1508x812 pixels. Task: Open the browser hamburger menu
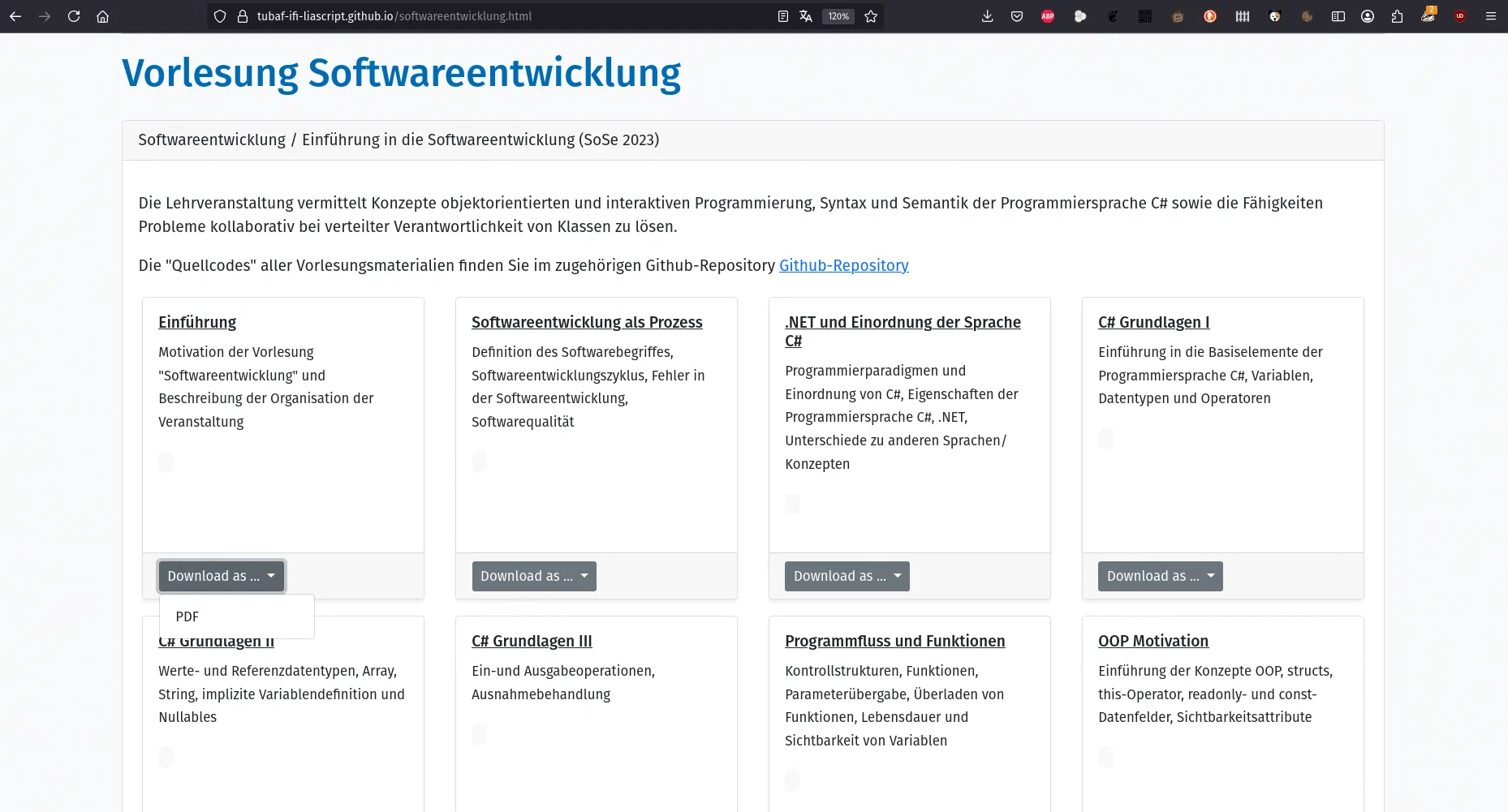click(x=1490, y=16)
